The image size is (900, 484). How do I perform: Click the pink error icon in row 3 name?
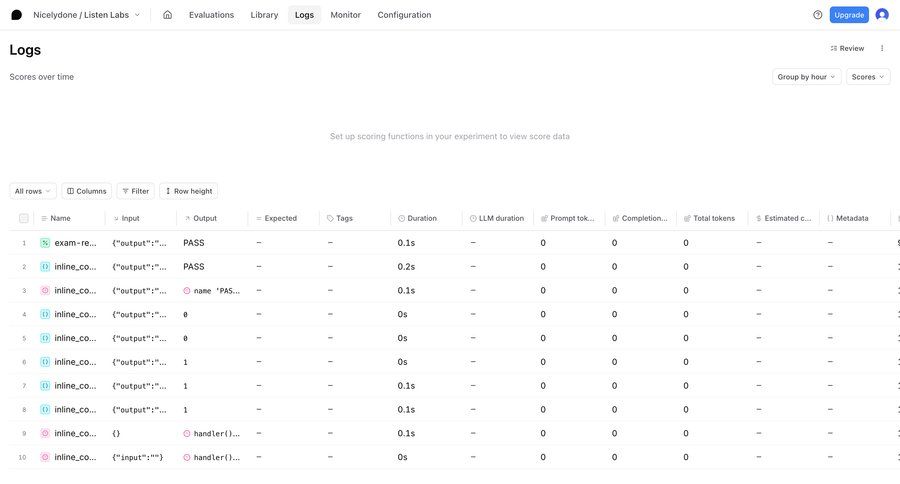45,291
